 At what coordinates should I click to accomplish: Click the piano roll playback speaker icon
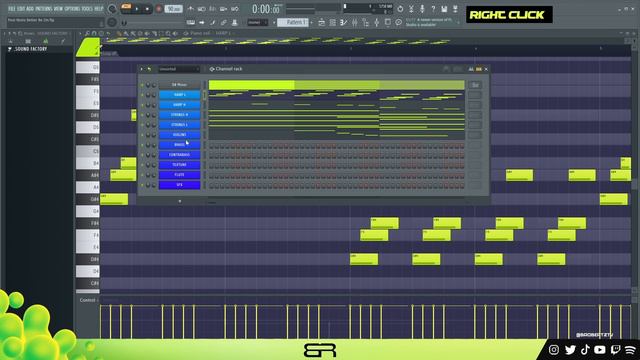point(175,33)
